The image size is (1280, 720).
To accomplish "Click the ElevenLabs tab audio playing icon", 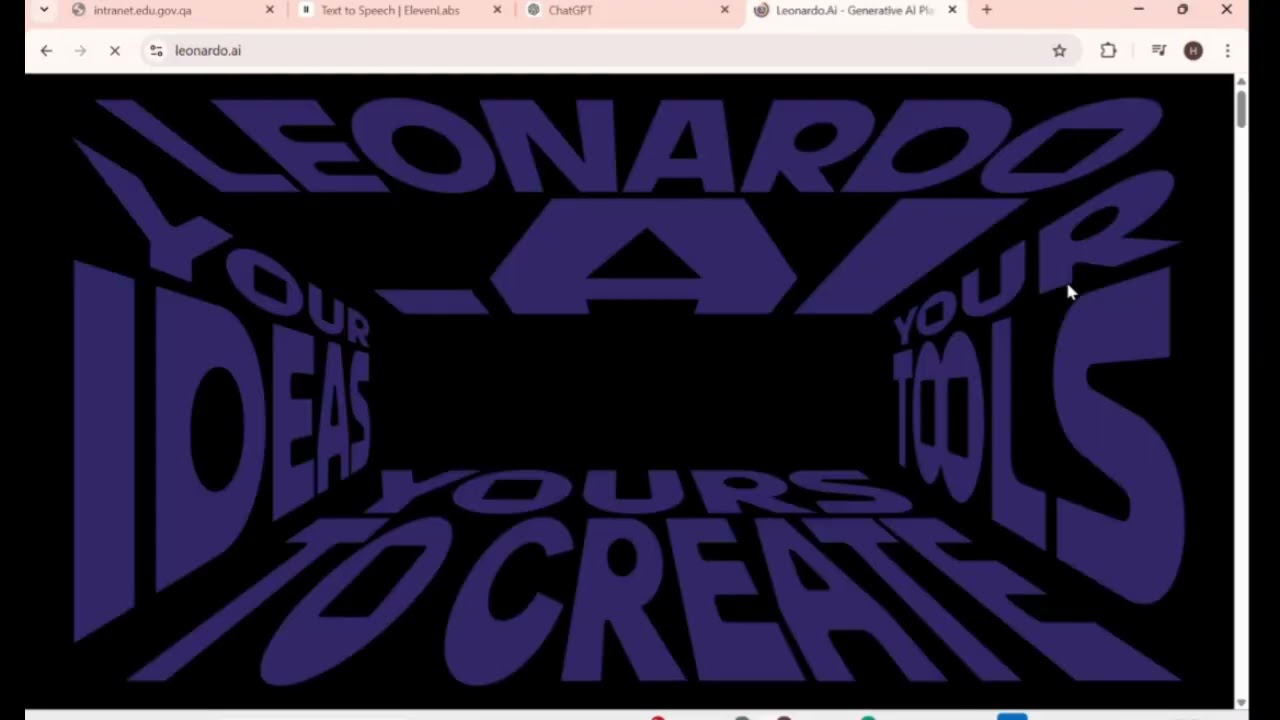I will pos(306,10).
